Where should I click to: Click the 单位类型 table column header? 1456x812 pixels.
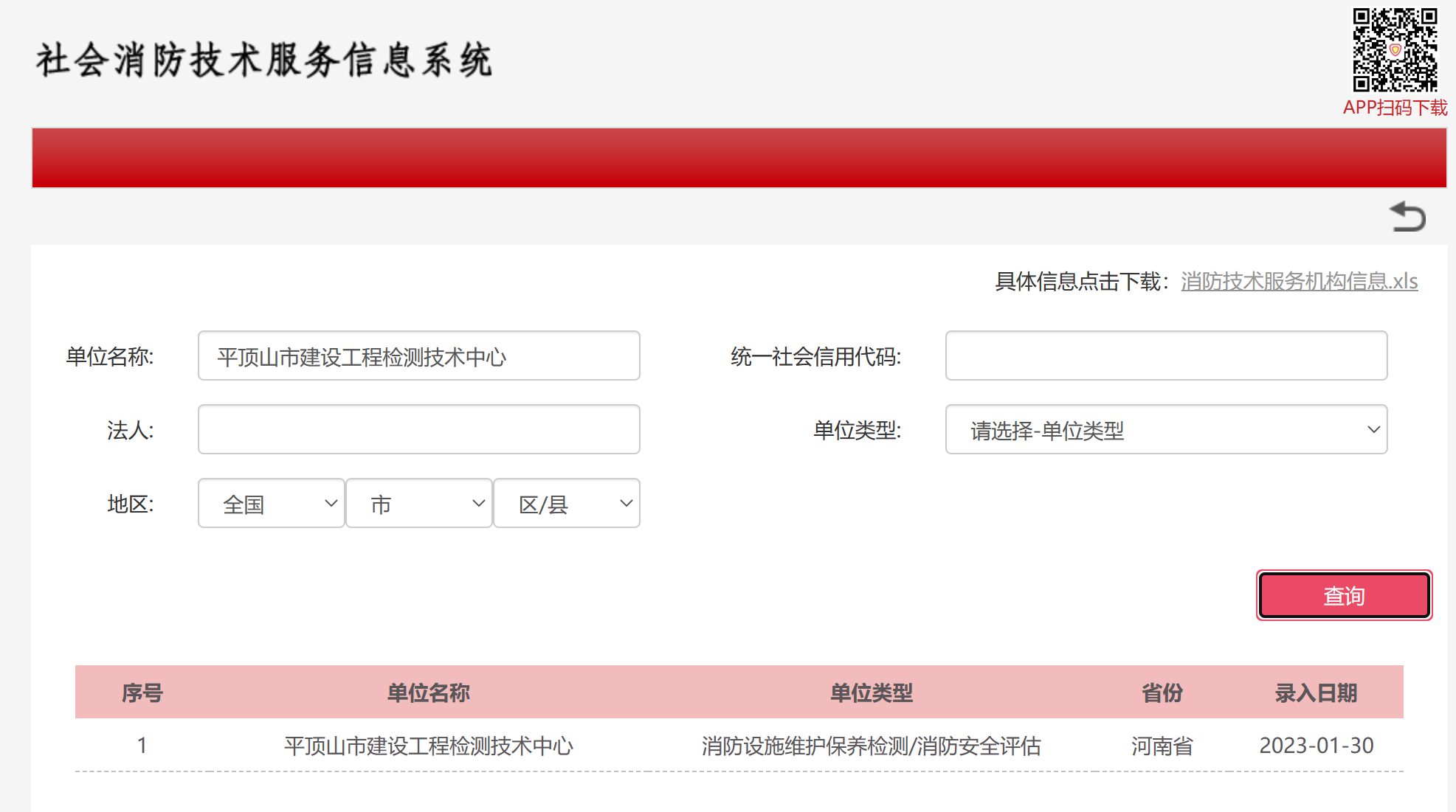pos(871,693)
